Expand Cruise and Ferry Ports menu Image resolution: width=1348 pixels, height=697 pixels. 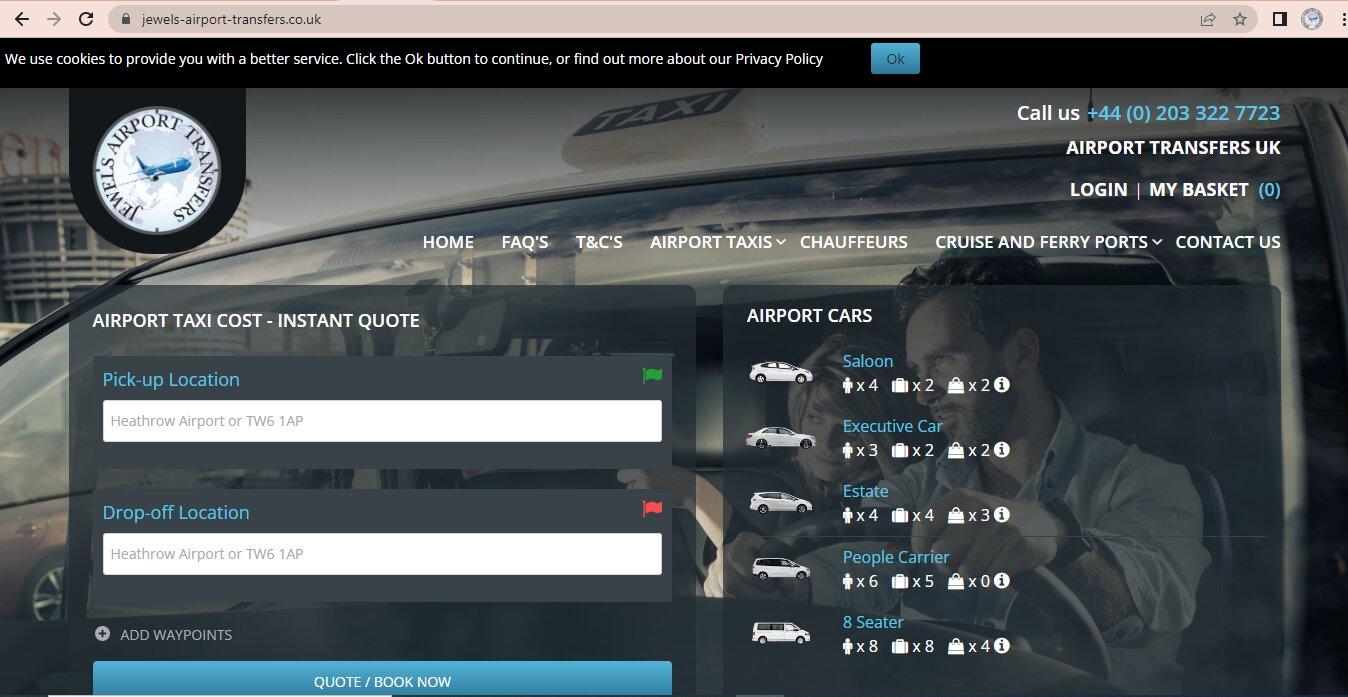coord(1048,242)
